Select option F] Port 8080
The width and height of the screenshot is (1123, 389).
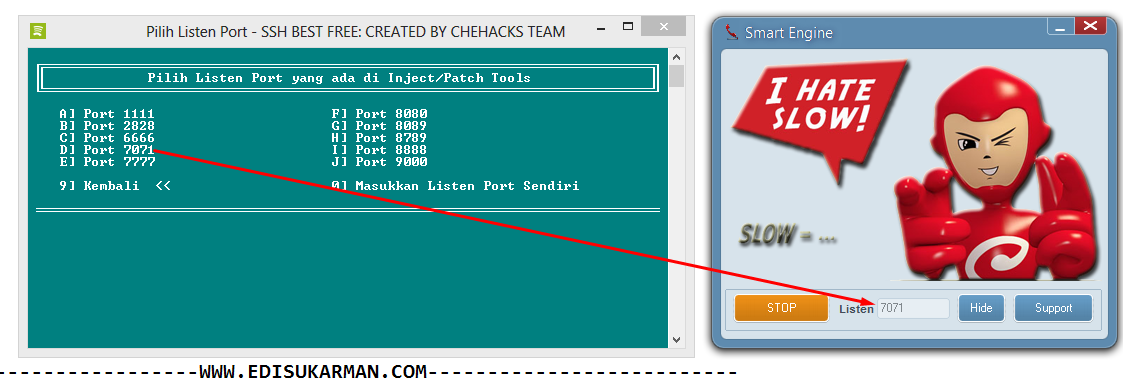380,114
